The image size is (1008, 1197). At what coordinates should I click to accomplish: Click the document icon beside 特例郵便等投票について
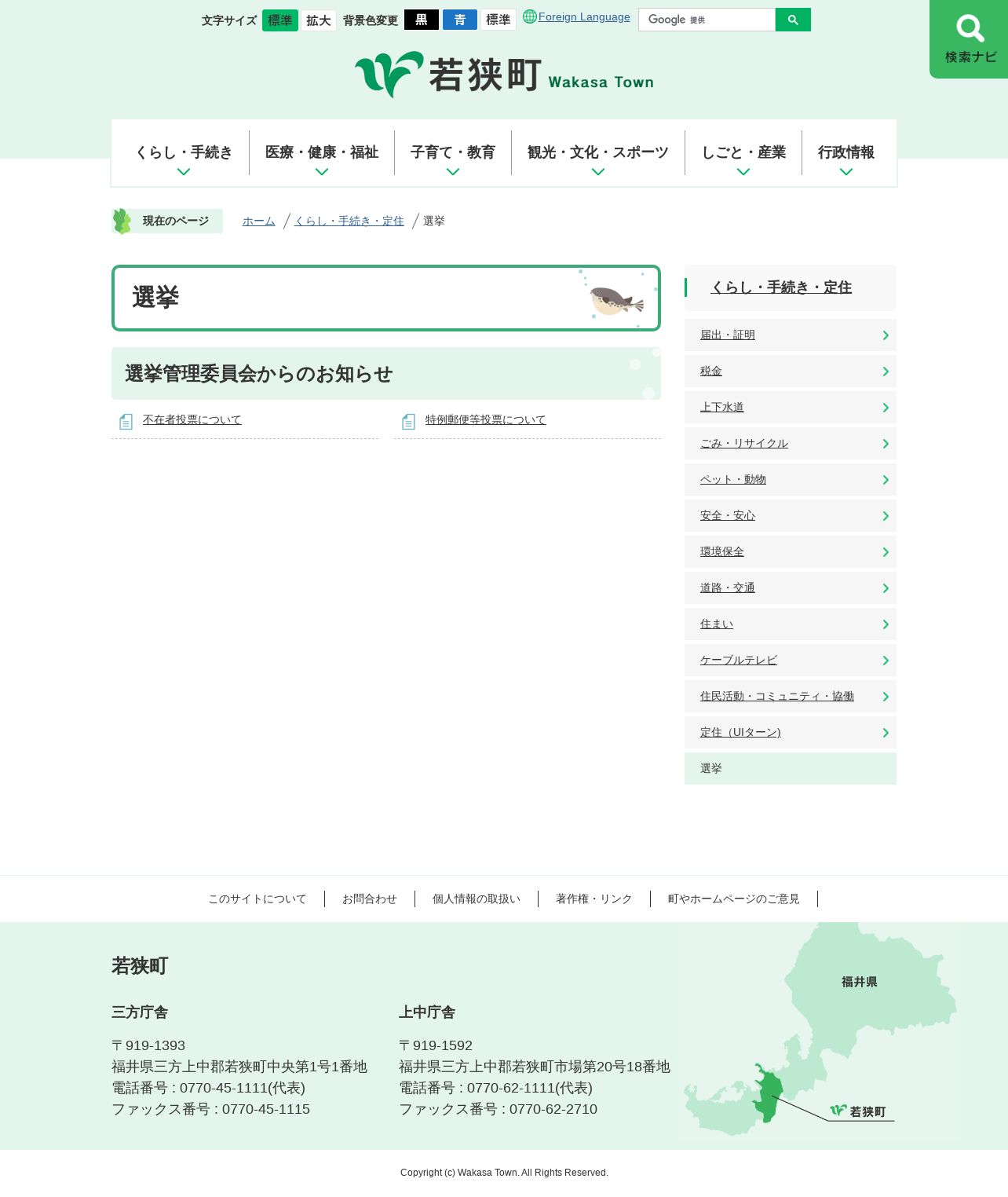pos(408,422)
